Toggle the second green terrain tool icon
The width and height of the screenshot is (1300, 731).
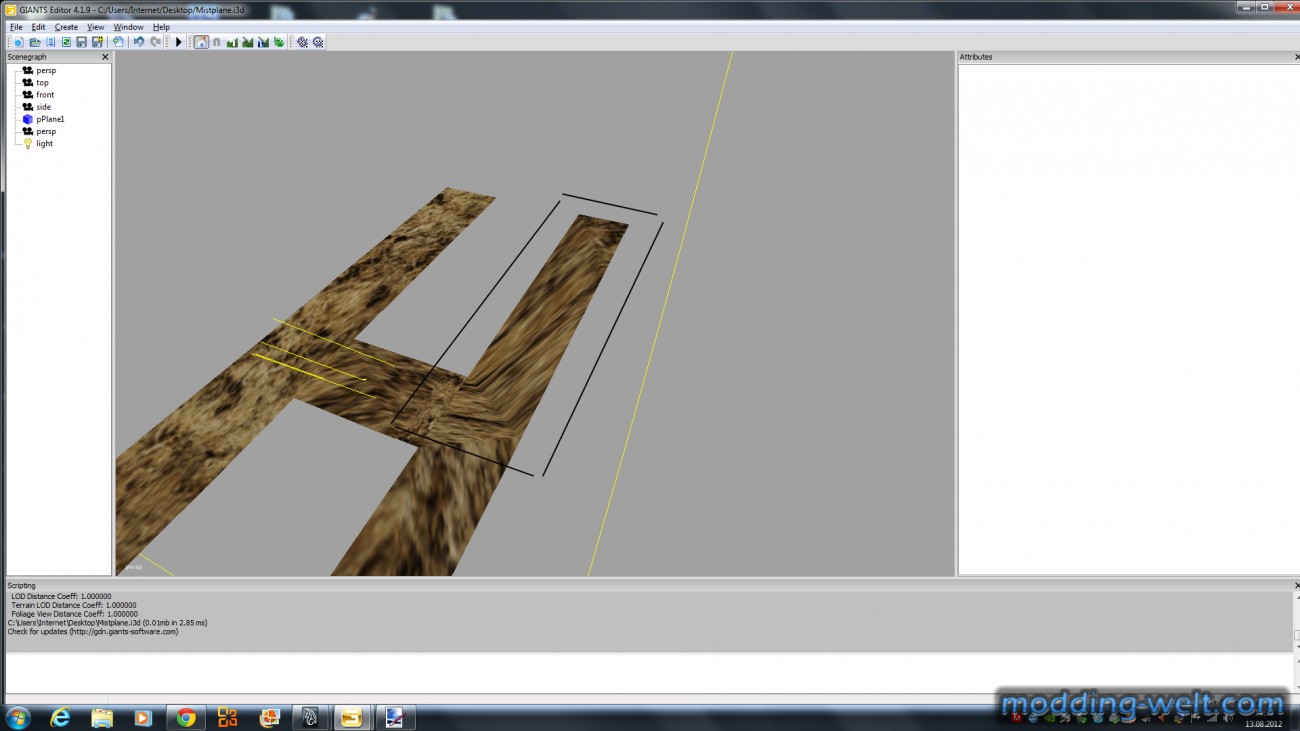point(247,42)
